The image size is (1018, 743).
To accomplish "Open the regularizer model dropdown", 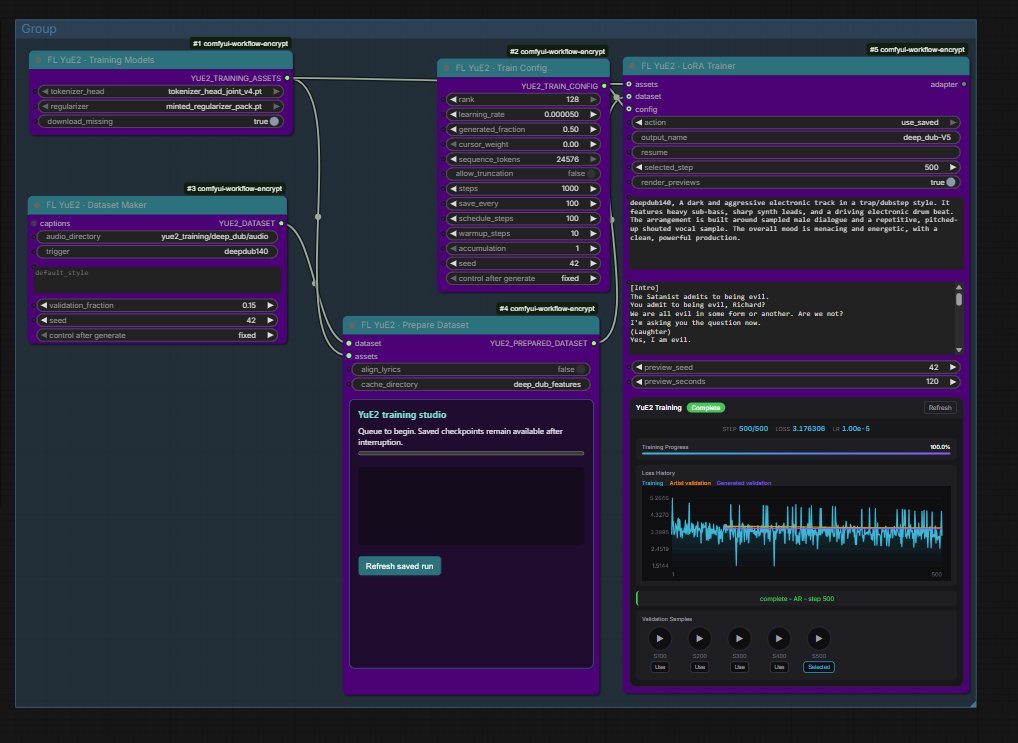I will coord(160,107).
